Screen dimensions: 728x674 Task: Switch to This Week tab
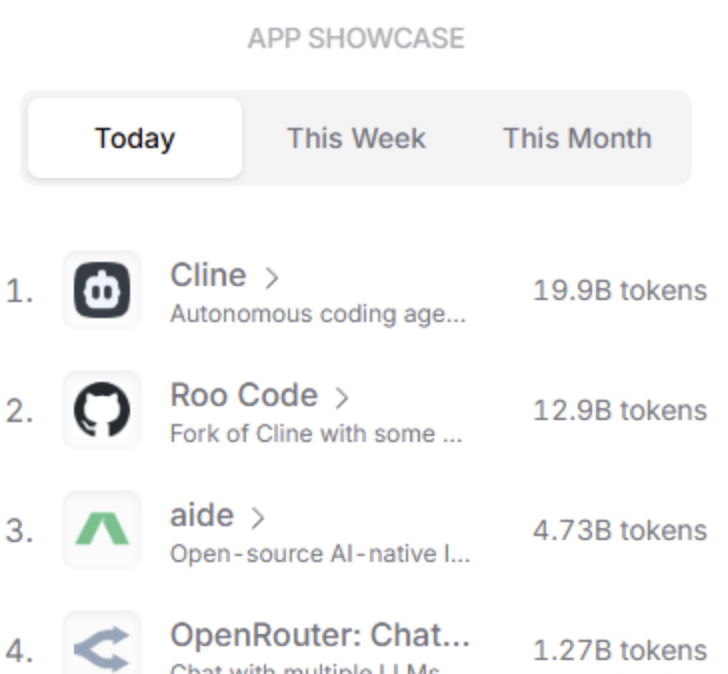pos(356,138)
